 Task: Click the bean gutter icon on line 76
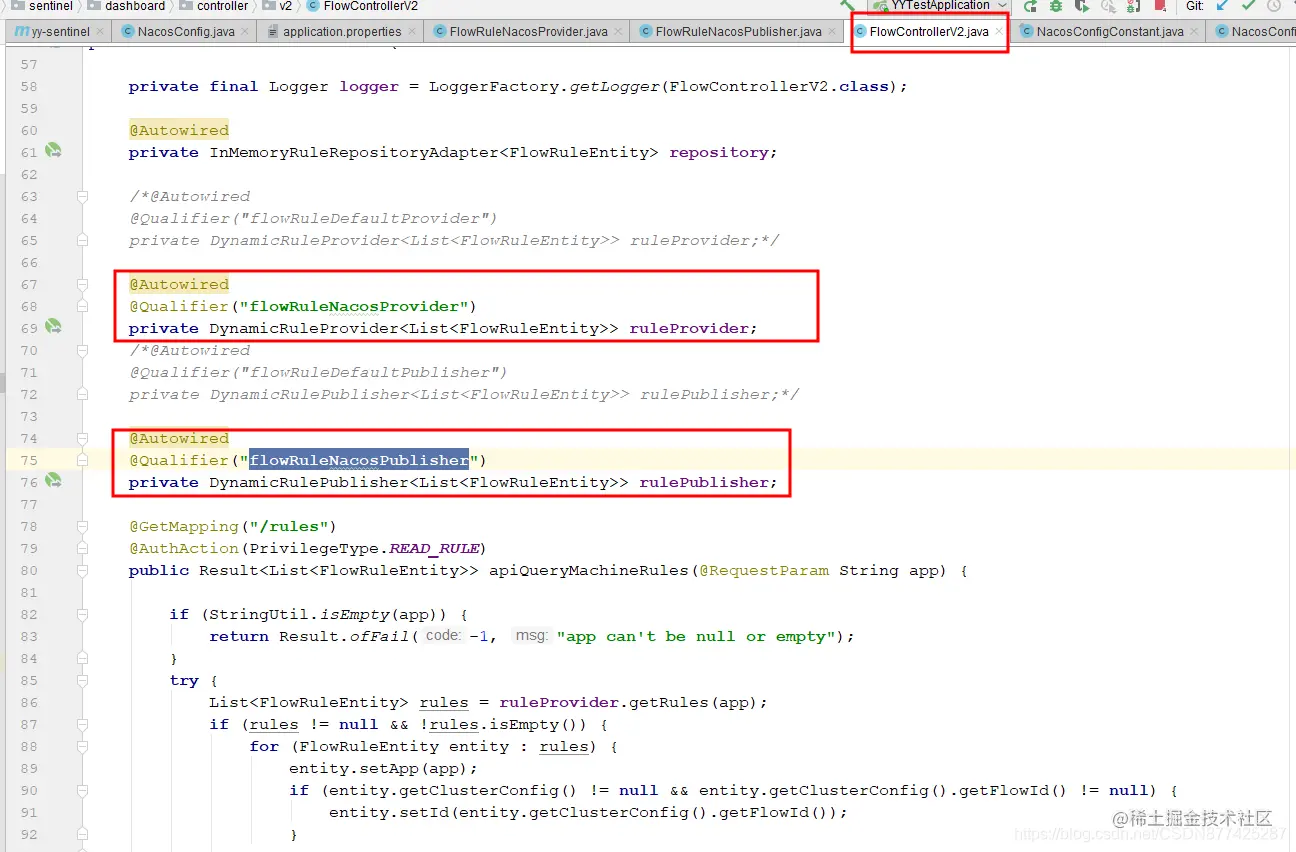(53, 482)
